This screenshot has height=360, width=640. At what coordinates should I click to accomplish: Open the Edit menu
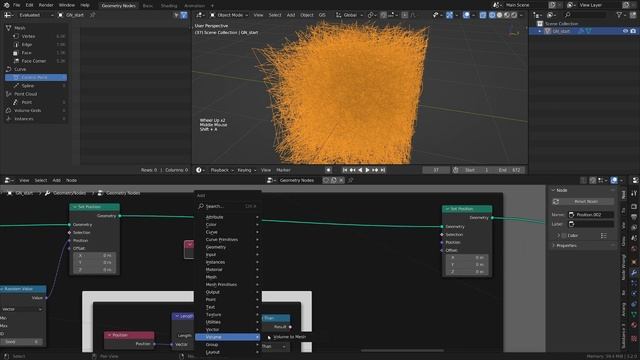[x=29, y=5]
